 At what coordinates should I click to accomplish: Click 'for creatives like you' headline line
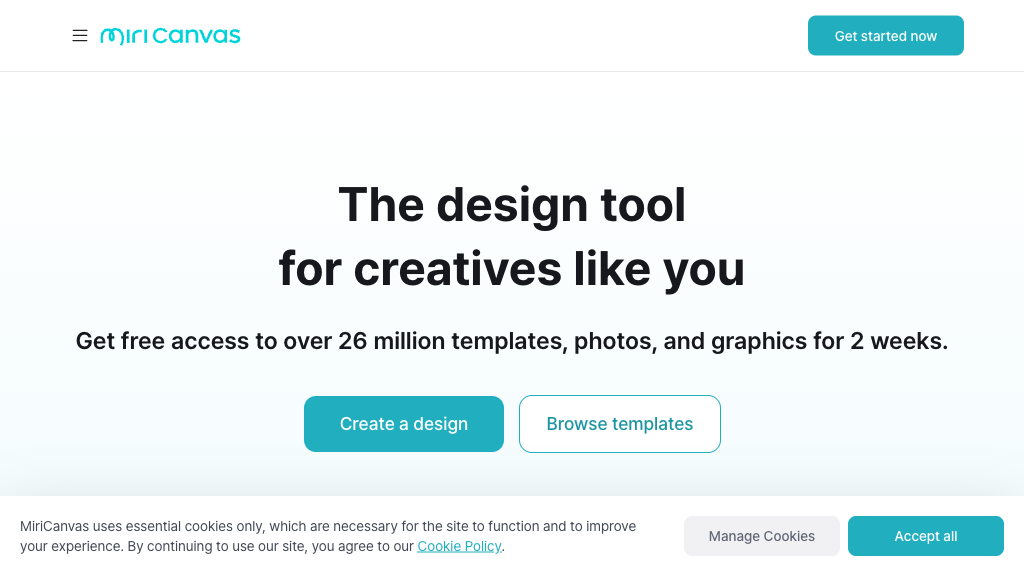coord(512,269)
